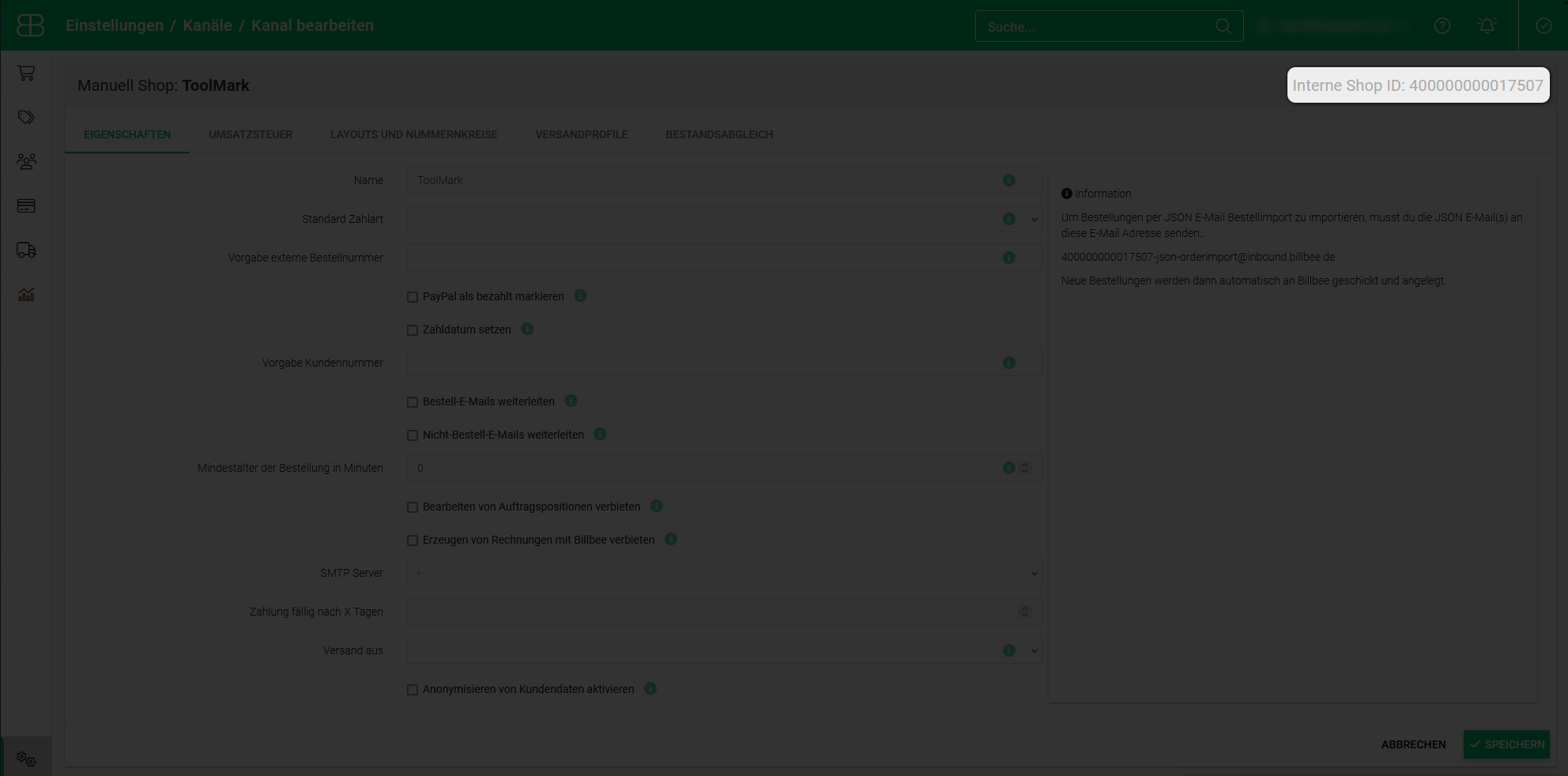
Task: Show info for Versand aus field
Action: 1009,650
